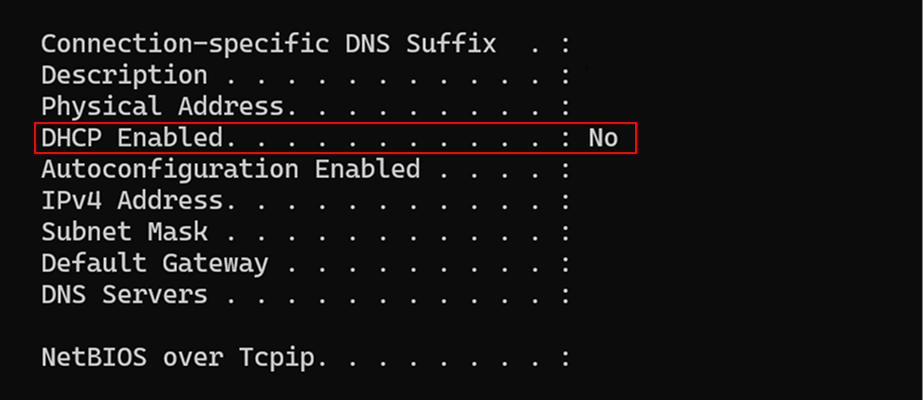Click the colon ending the Autoconfiguration Enabled line

pos(566,171)
